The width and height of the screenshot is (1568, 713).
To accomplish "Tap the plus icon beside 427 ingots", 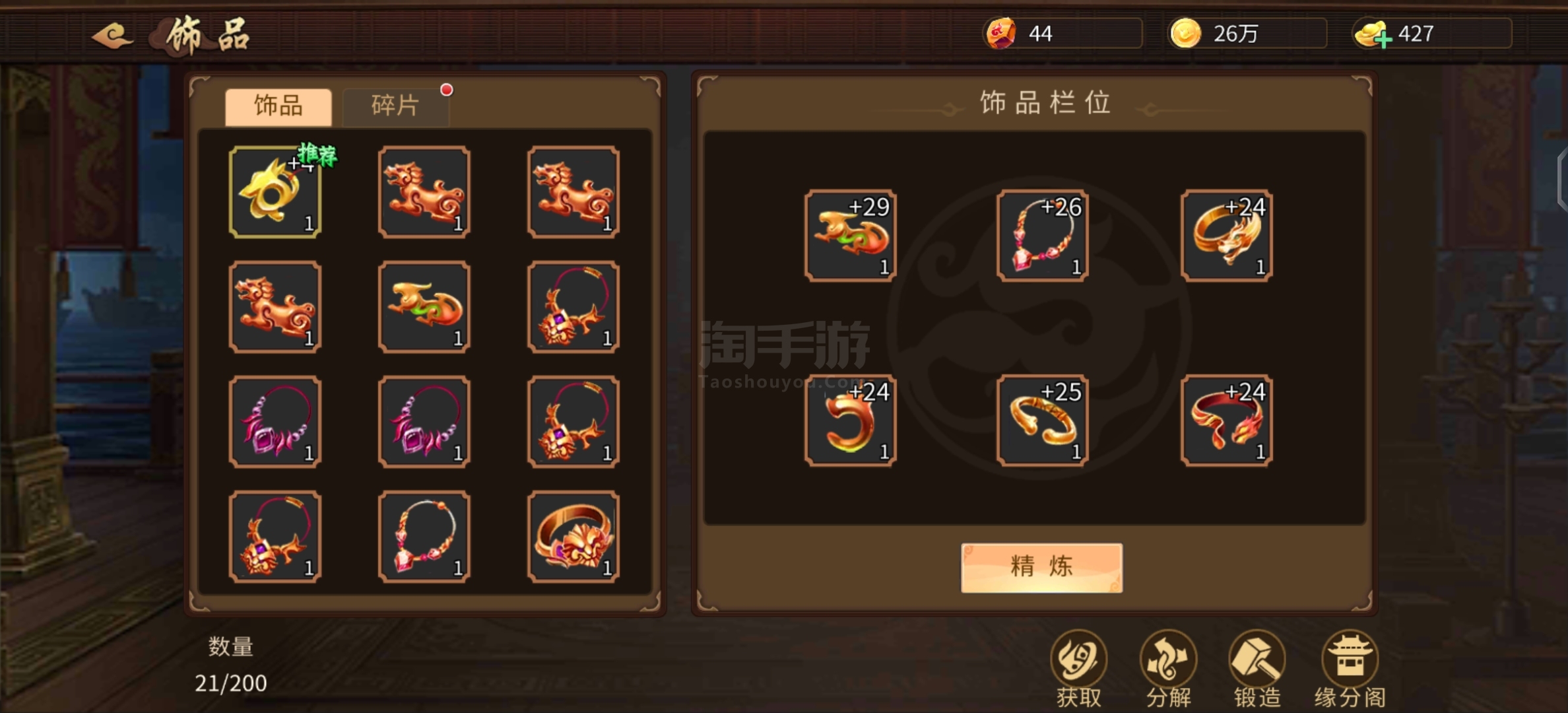I will 1383,40.
